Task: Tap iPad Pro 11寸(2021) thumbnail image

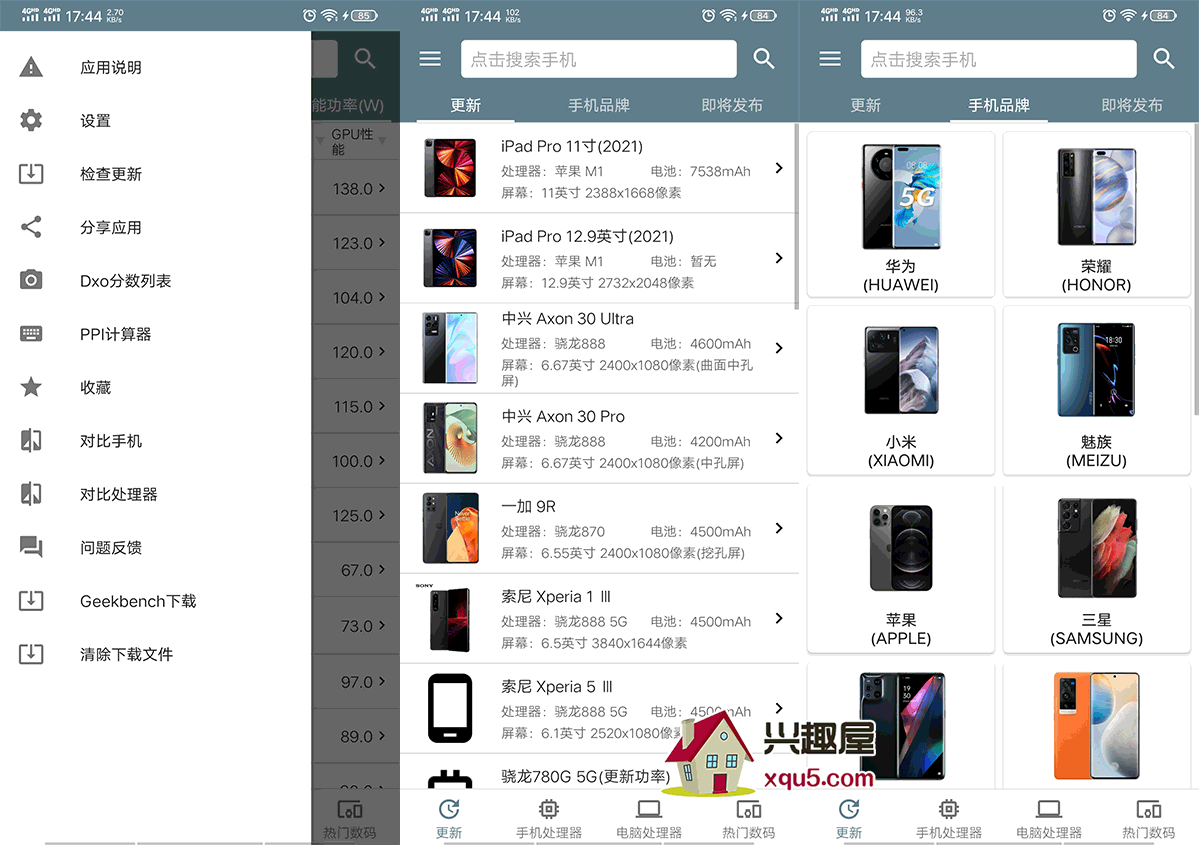Action: pyautogui.click(x=450, y=168)
